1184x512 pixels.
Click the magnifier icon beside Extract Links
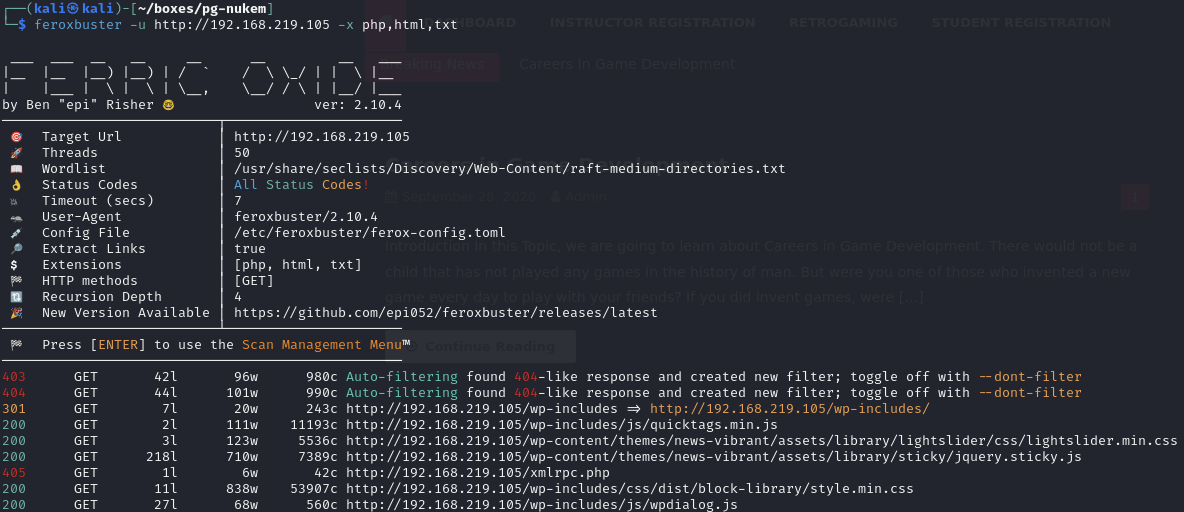point(16,249)
